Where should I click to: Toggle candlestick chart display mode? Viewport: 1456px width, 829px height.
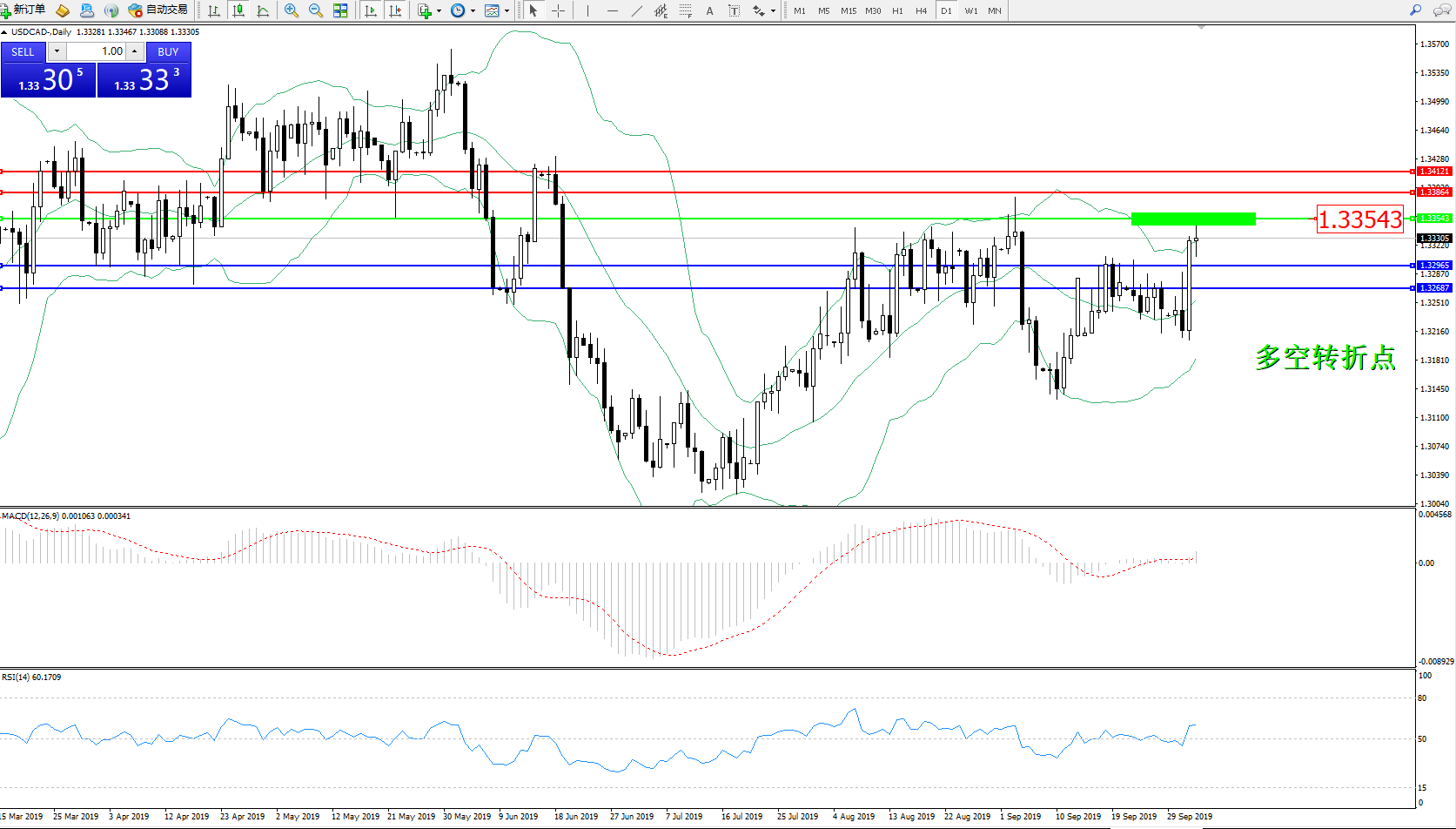pos(238,10)
